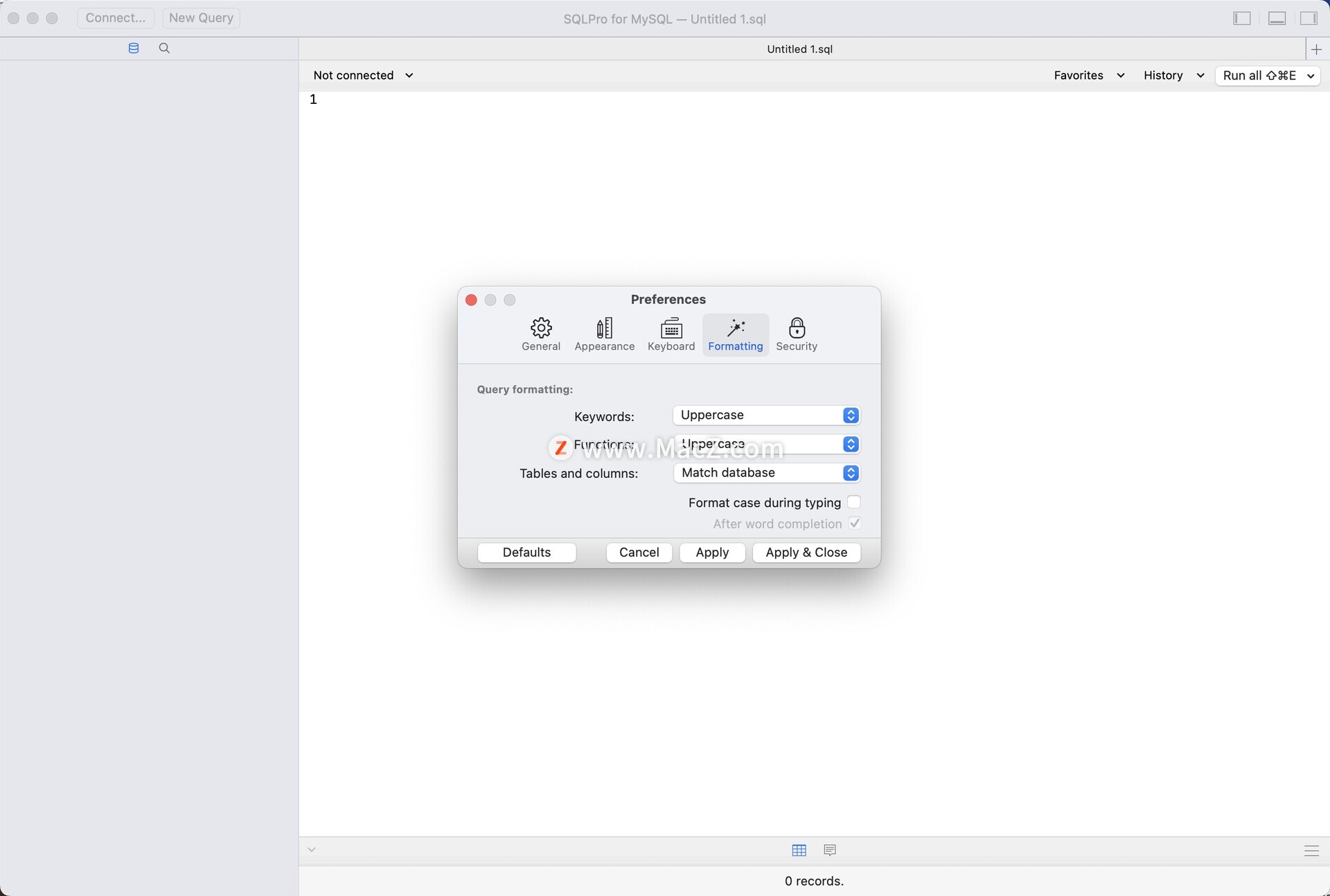
Task: Open the Tables and columns dropdown
Action: pyautogui.click(x=766, y=473)
